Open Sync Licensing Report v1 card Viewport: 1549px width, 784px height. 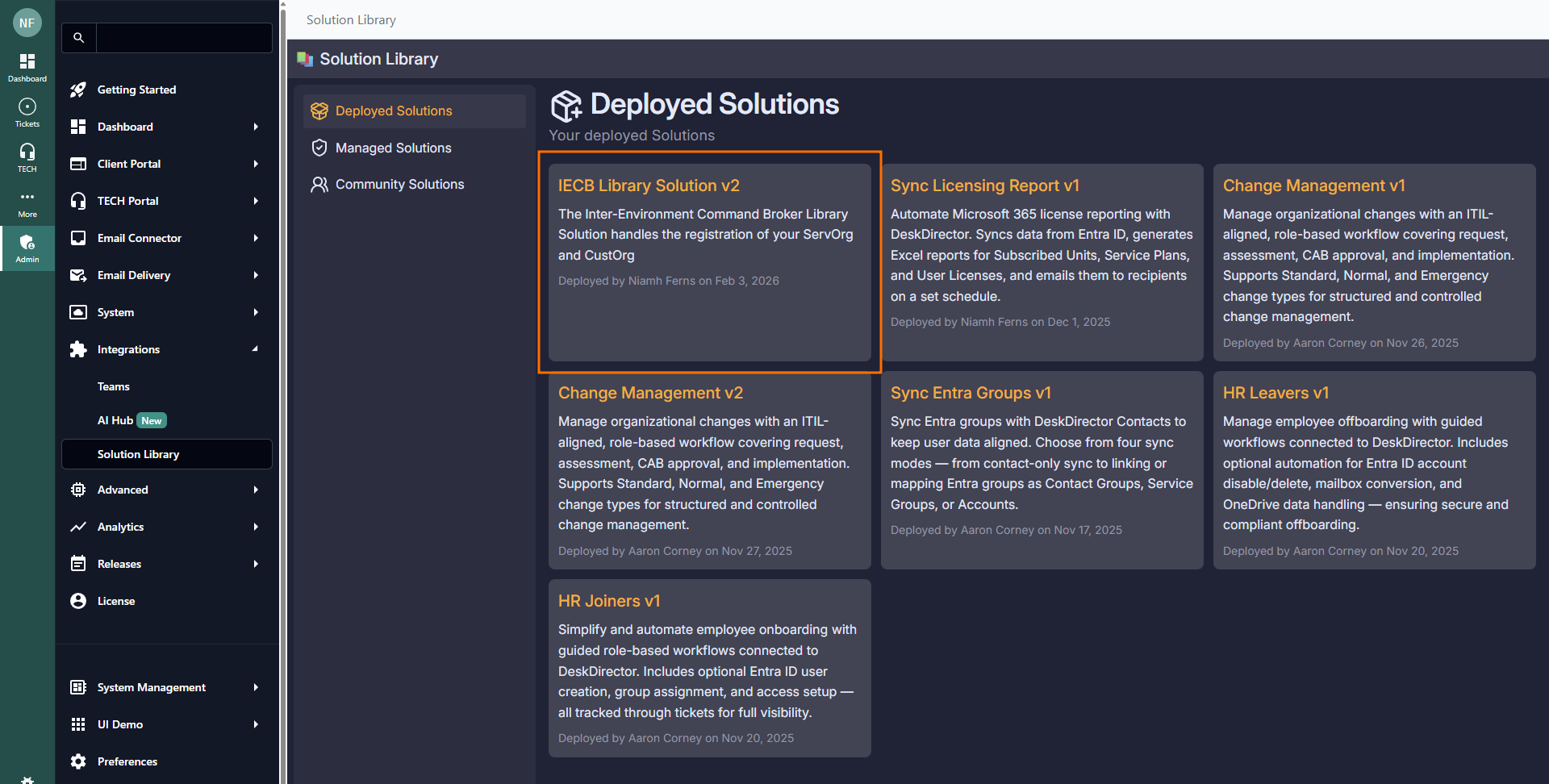[x=1042, y=262]
